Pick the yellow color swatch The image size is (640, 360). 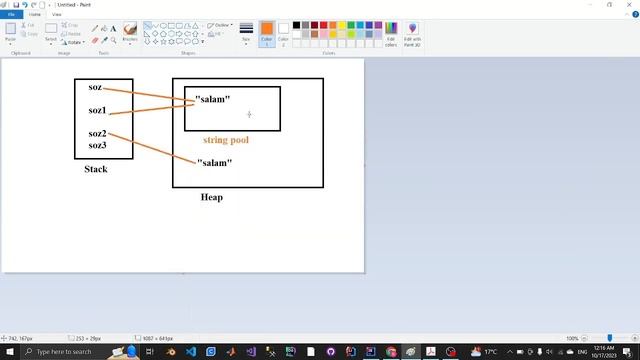pyautogui.click(x=342, y=25)
